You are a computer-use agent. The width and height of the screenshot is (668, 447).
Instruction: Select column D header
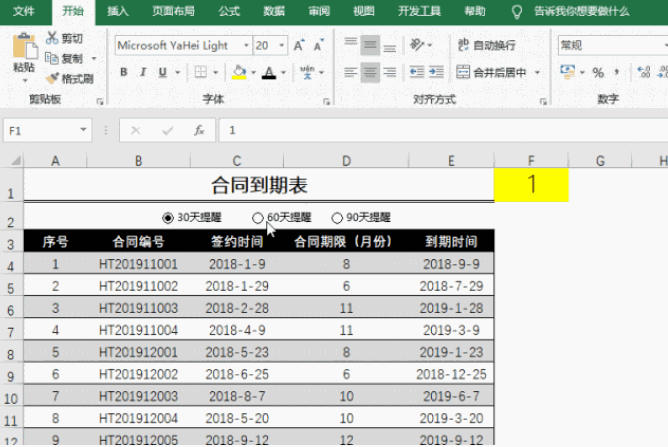coord(346,161)
